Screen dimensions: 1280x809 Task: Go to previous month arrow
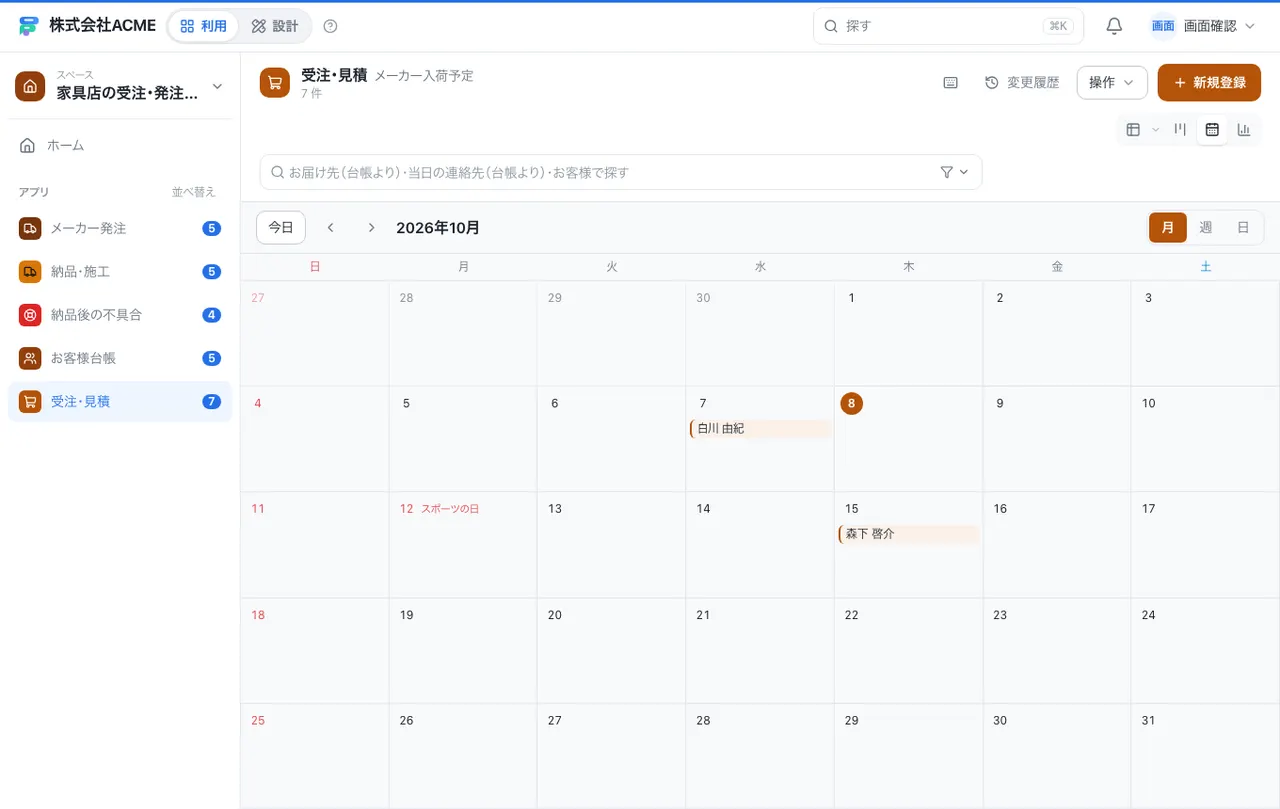click(331, 228)
